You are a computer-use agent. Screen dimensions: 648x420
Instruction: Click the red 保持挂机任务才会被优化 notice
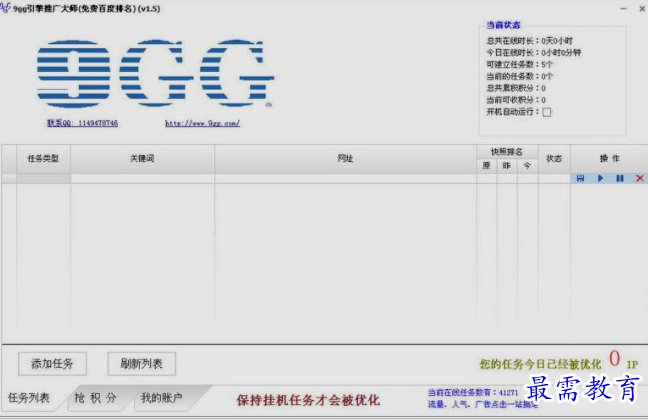point(308,400)
